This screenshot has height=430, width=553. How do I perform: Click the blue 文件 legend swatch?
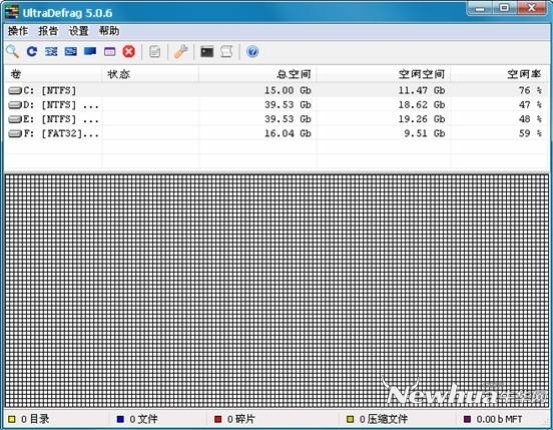click(x=120, y=419)
